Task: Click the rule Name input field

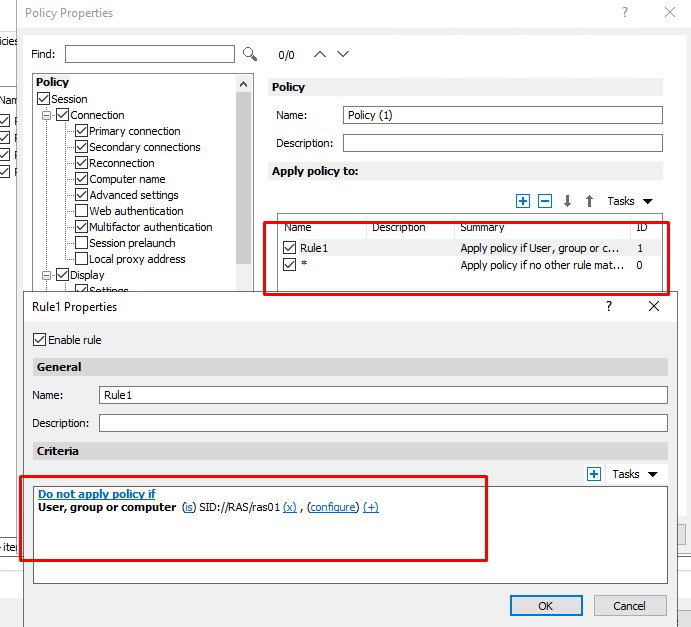Action: [x=382, y=395]
